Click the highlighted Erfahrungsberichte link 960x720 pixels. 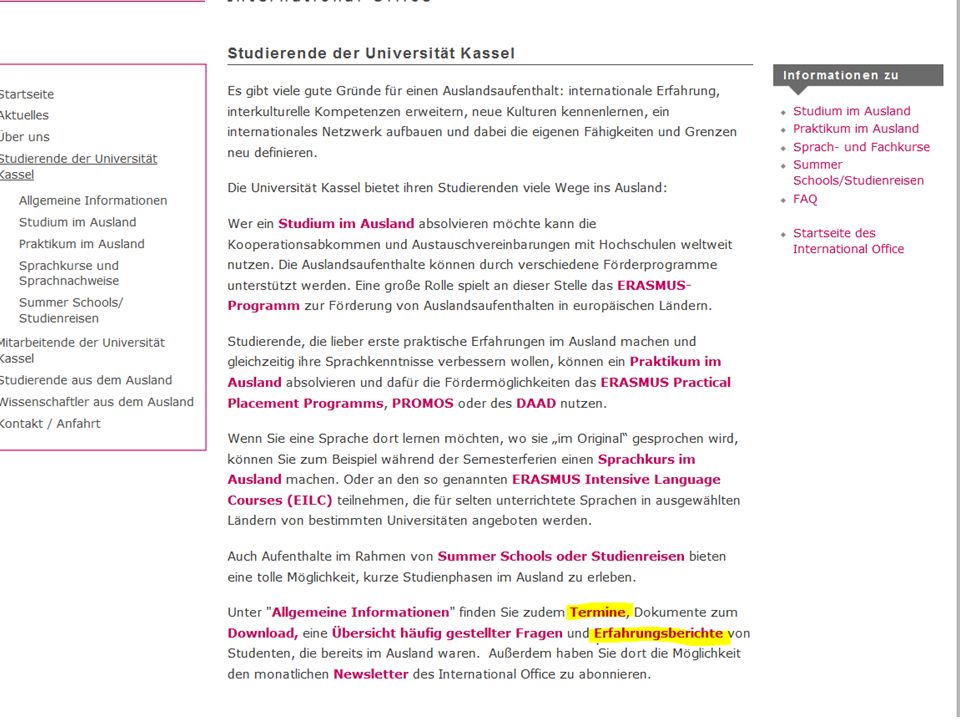[658, 634]
